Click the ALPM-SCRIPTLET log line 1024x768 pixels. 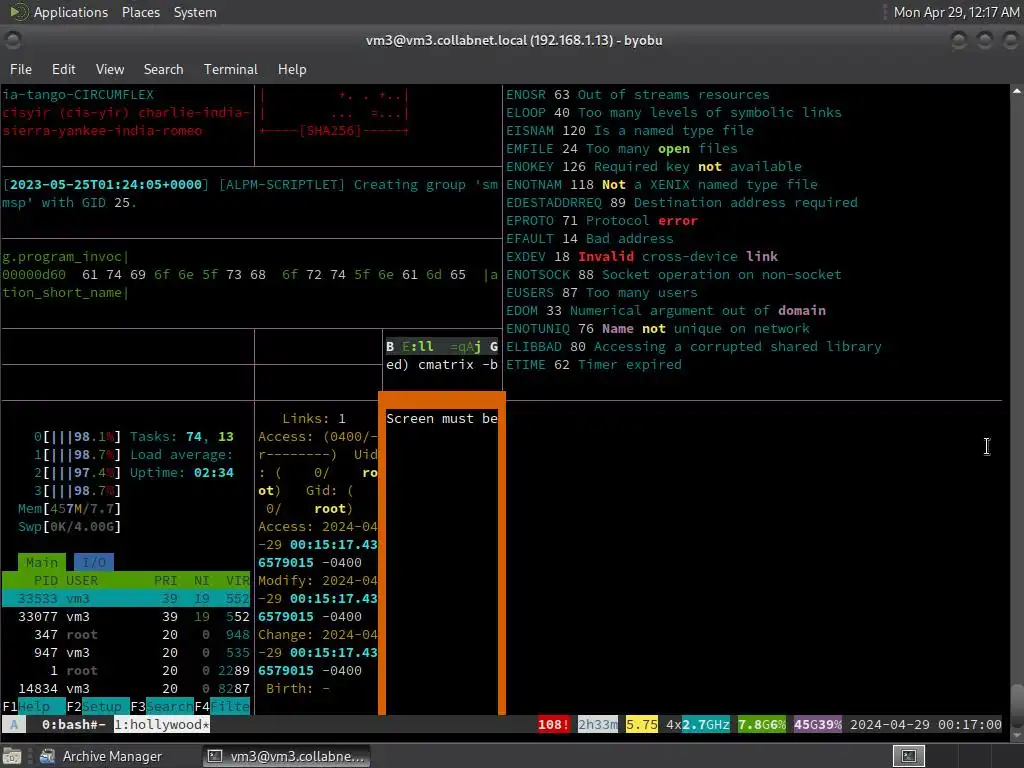(x=251, y=193)
